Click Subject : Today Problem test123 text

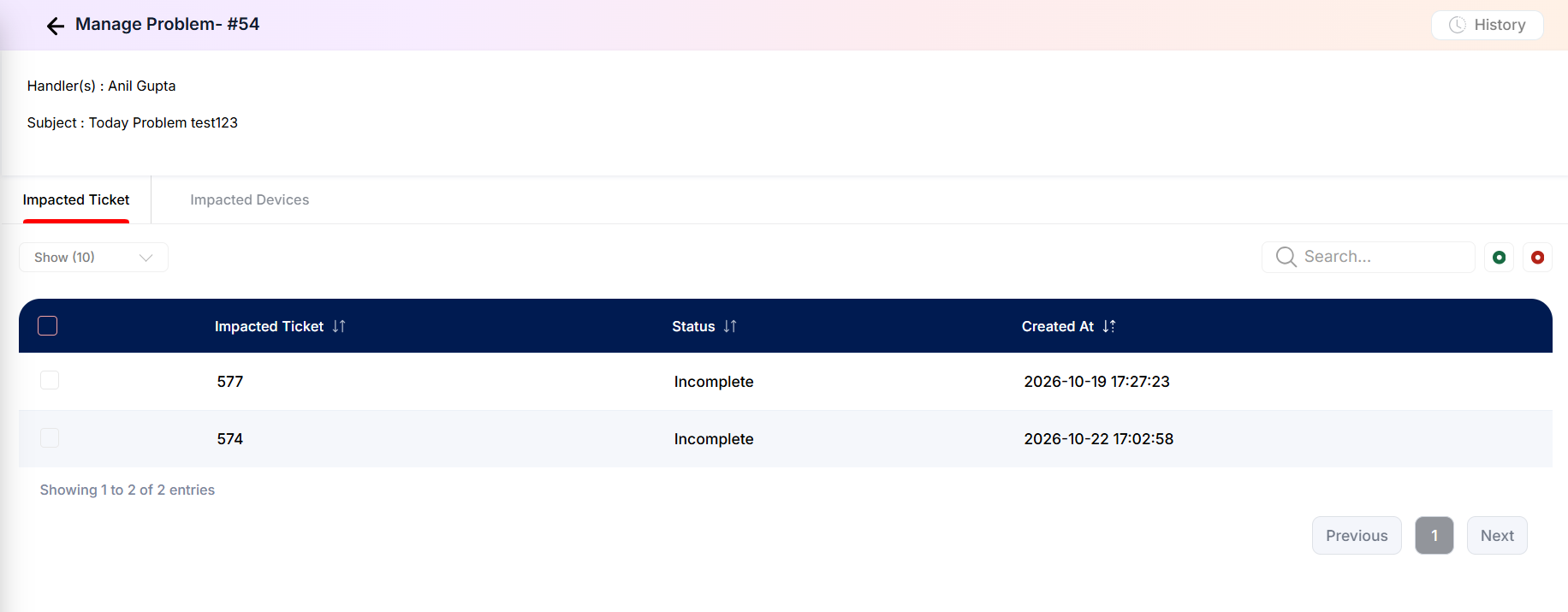132,122
